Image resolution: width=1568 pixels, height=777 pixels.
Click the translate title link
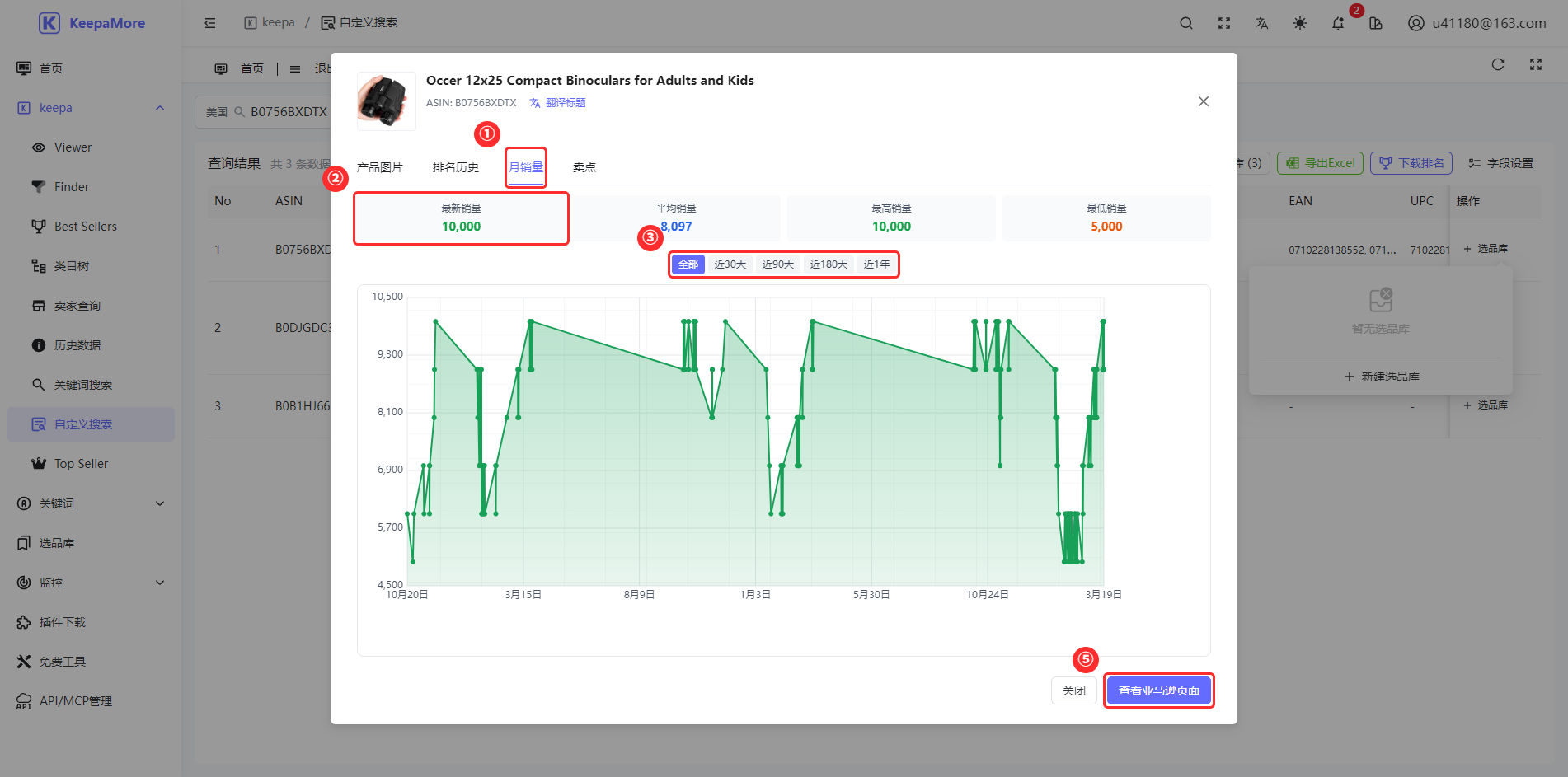point(558,103)
